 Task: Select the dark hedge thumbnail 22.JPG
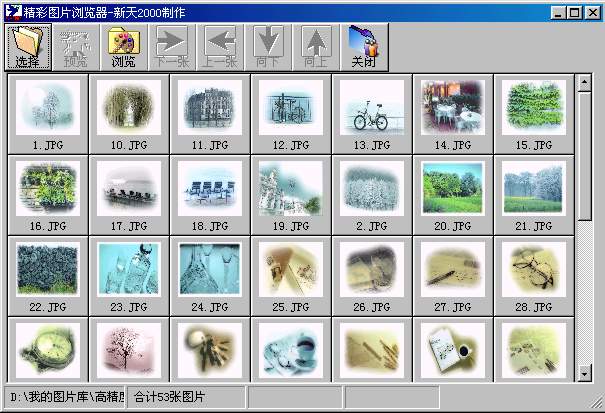coord(48,269)
